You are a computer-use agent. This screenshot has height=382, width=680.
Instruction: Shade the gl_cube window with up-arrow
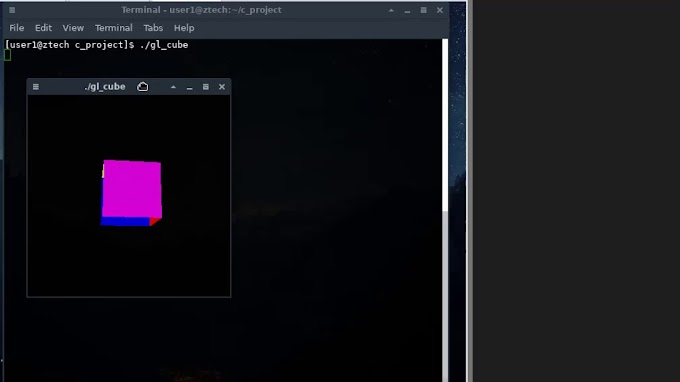coord(173,87)
